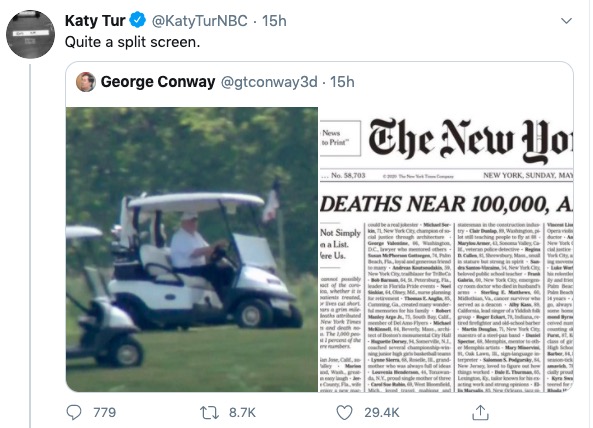Click the @gtconway3d handle
The image size is (593, 428).
pyautogui.click(x=269, y=82)
